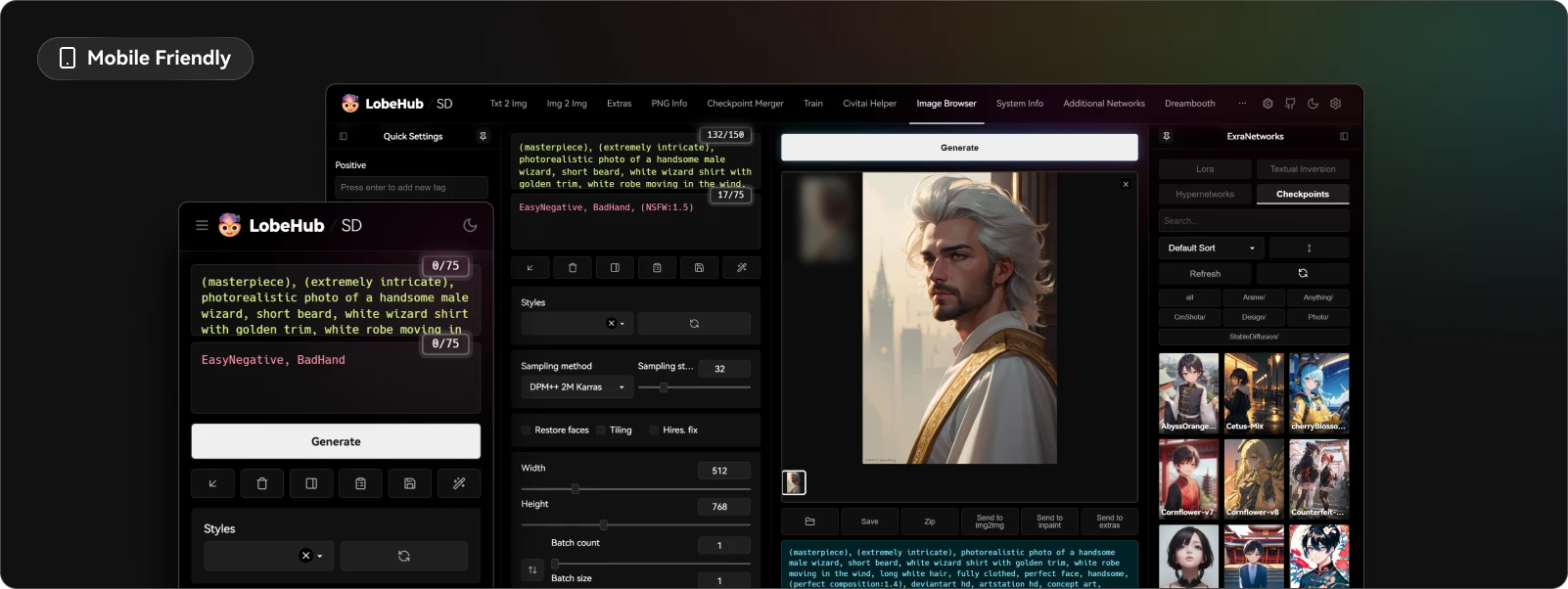Open the Sampling method dropdown
Screen dimensions: 1568x589
point(576,387)
